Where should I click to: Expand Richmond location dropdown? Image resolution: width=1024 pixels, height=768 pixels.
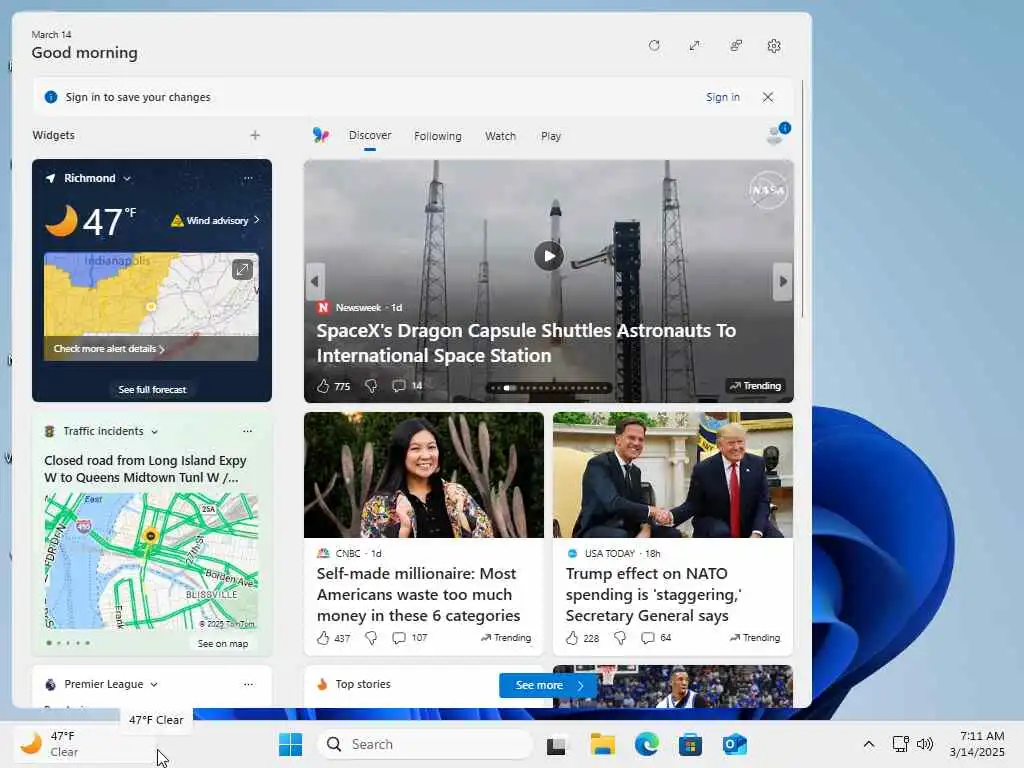pos(127,178)
